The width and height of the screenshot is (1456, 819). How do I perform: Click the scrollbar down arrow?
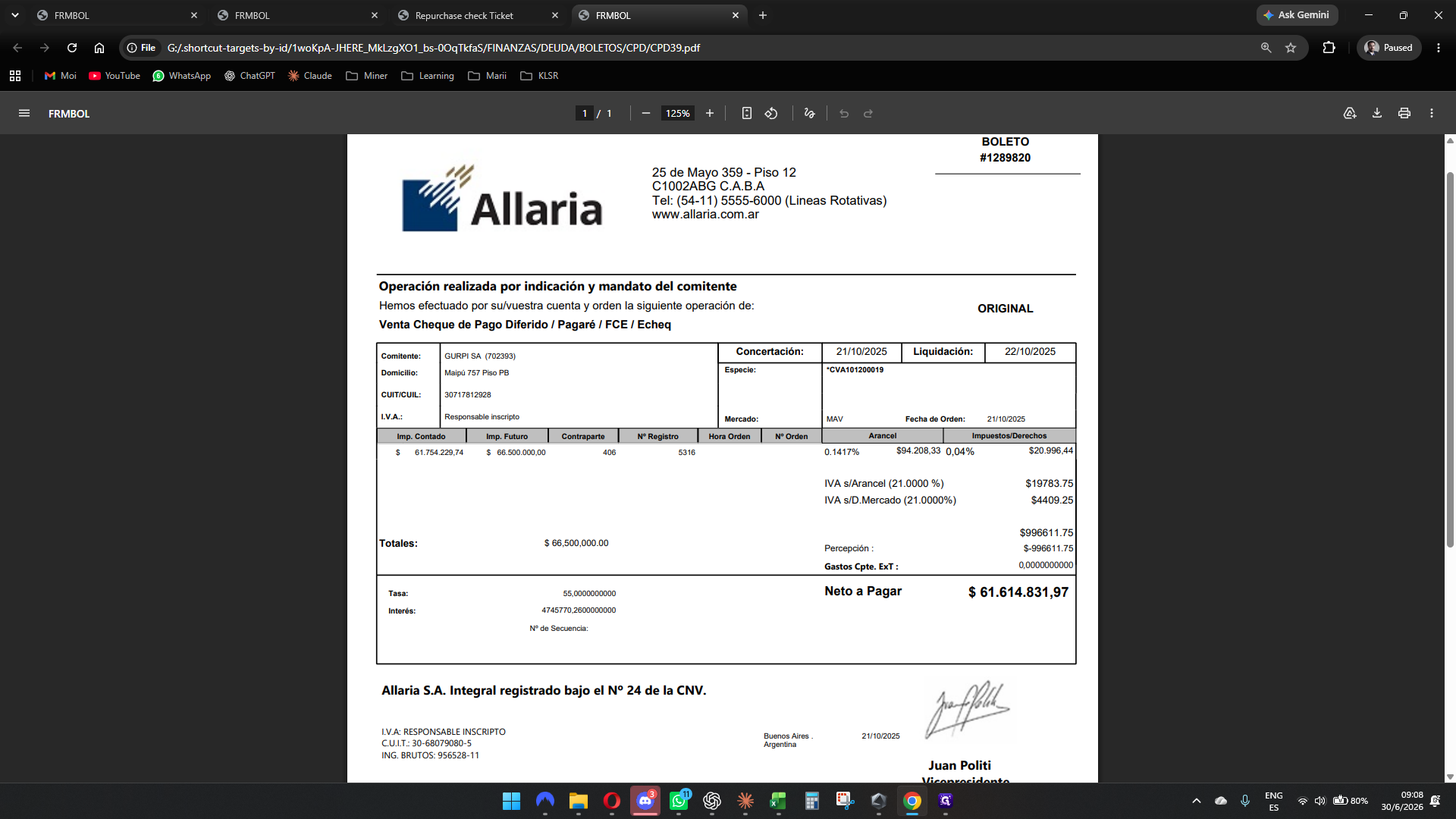[1450, 777]
